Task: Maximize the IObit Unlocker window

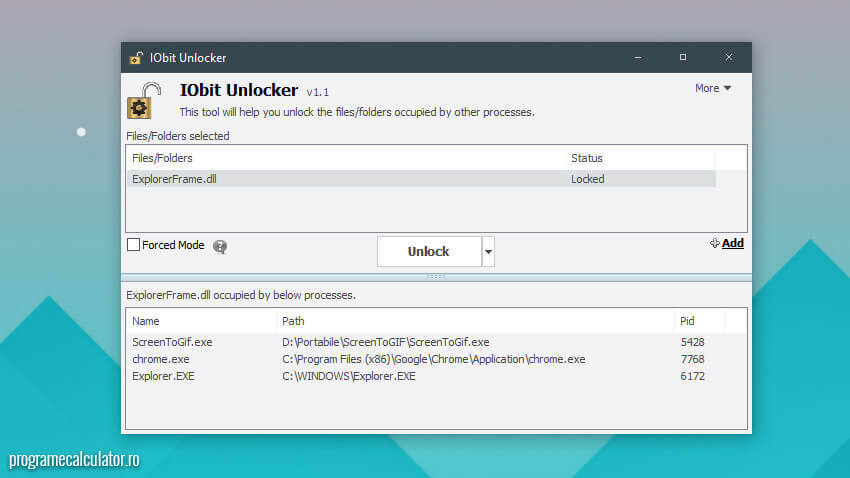Action: point(683,57)
